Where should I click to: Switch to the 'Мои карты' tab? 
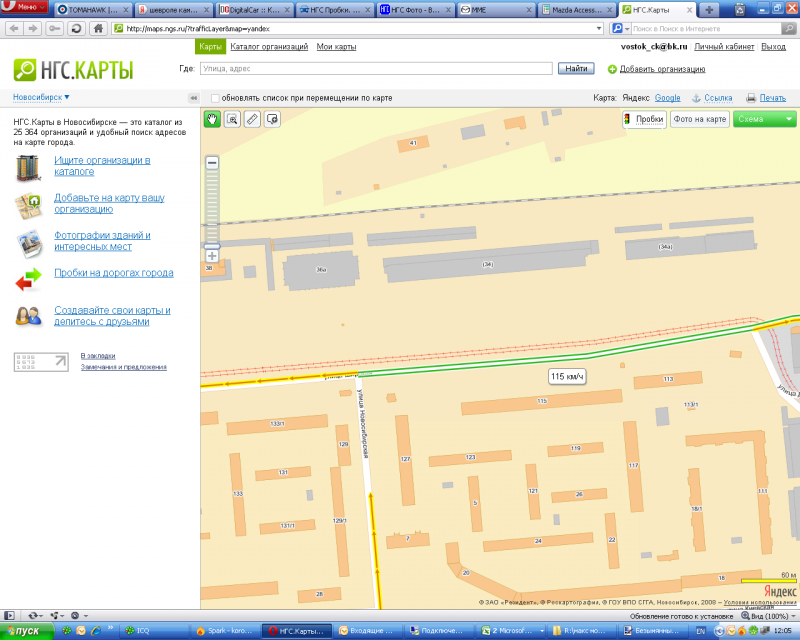[x=336, y=47]
